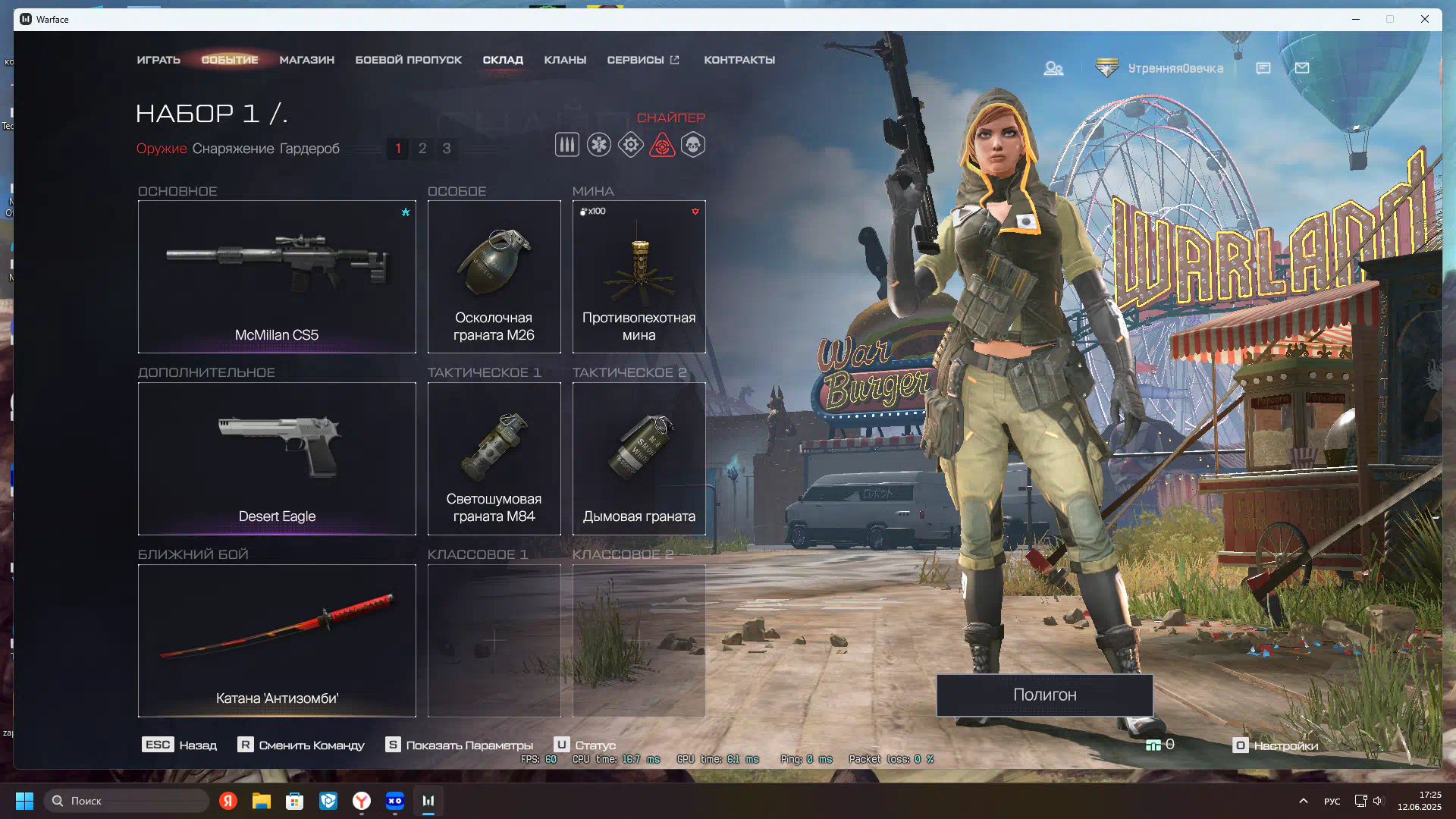
Task: Select loadout set 1
Action: [x=398, y=149]
